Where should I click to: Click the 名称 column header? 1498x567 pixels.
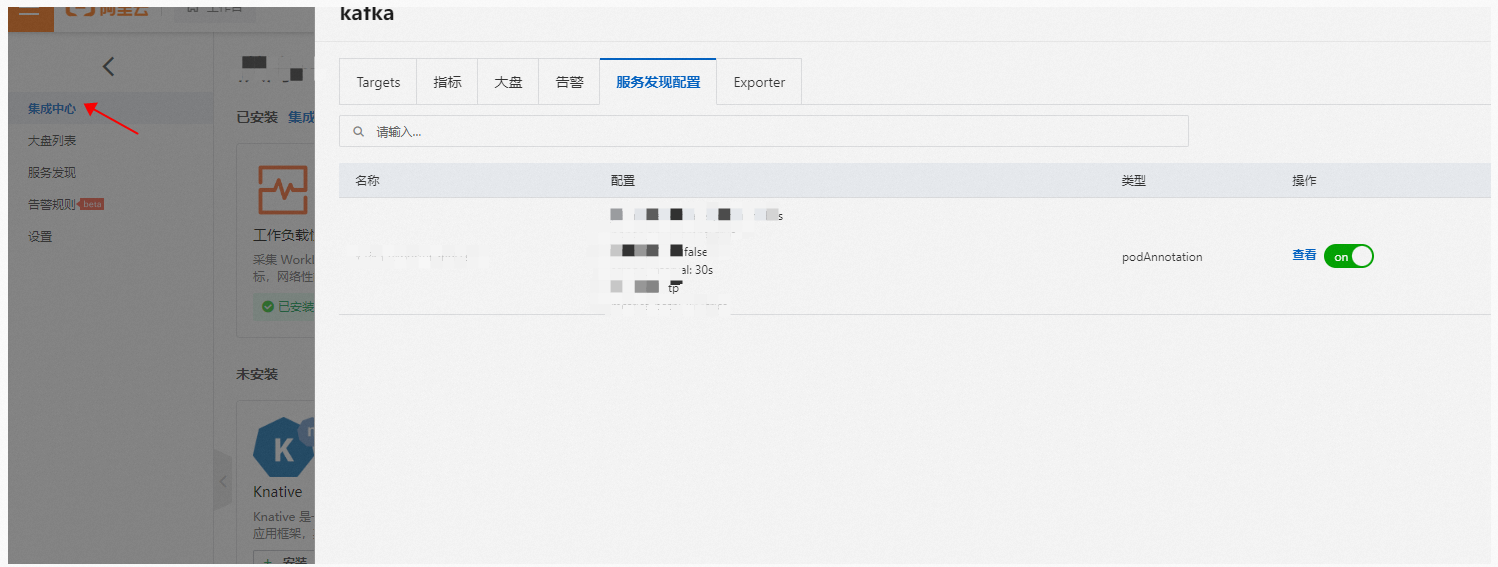367,181
